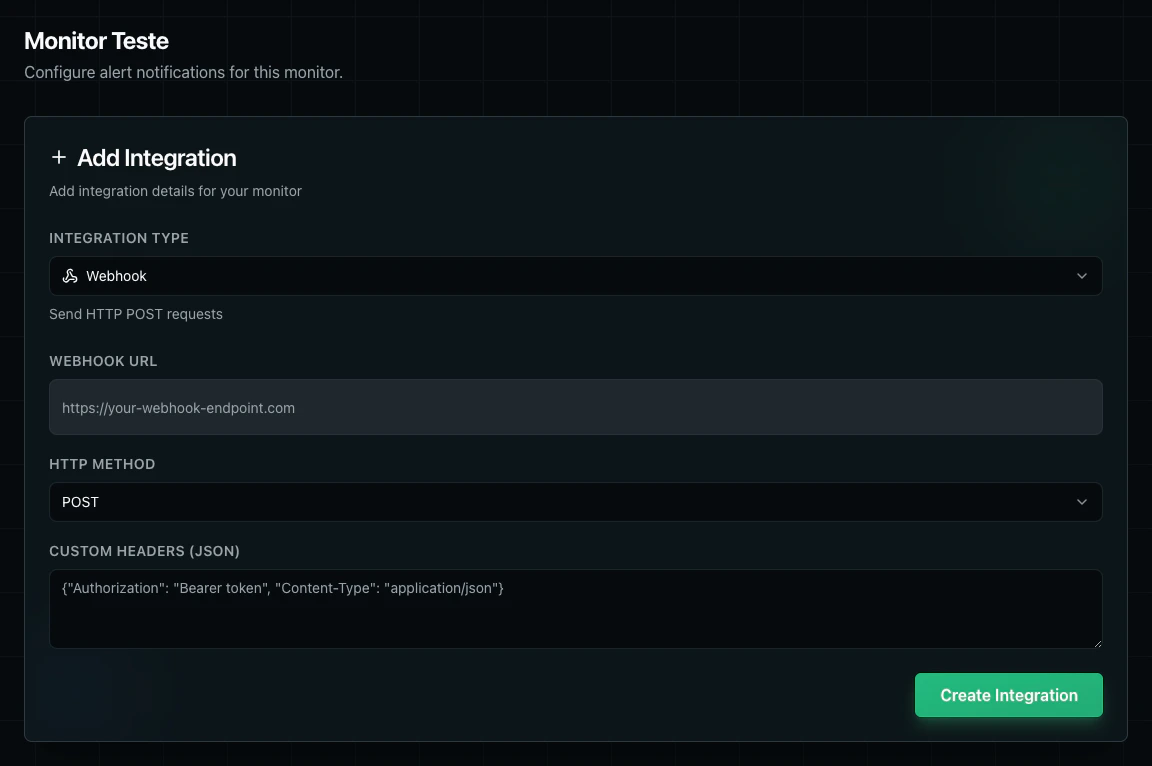The height and width of the screenshot is (766, 1152).
Task: Click the Create Integration button
Action: tap(1008, 694)
